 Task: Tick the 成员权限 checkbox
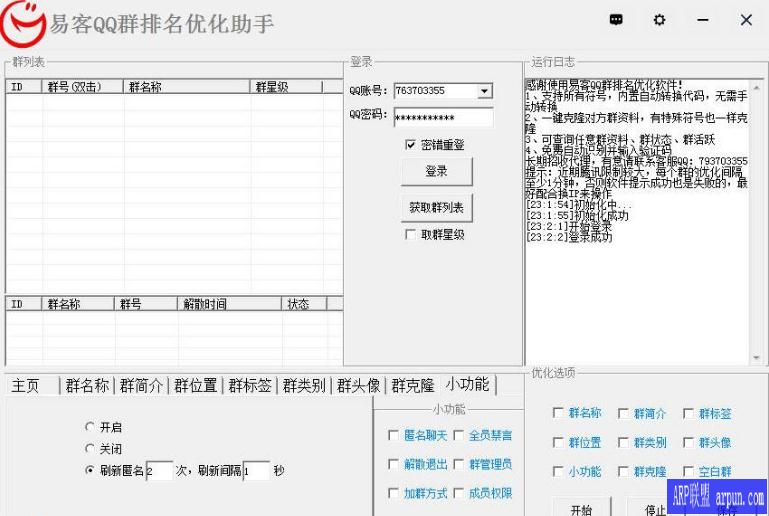point(459,493)
